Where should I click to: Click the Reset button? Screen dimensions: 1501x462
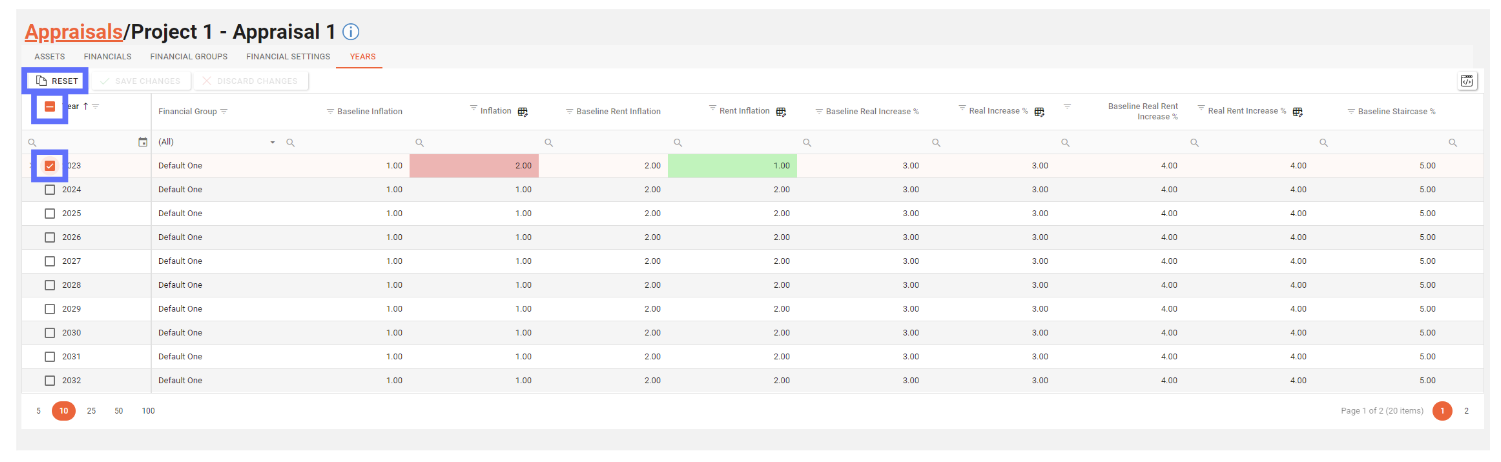coord(56,81)
